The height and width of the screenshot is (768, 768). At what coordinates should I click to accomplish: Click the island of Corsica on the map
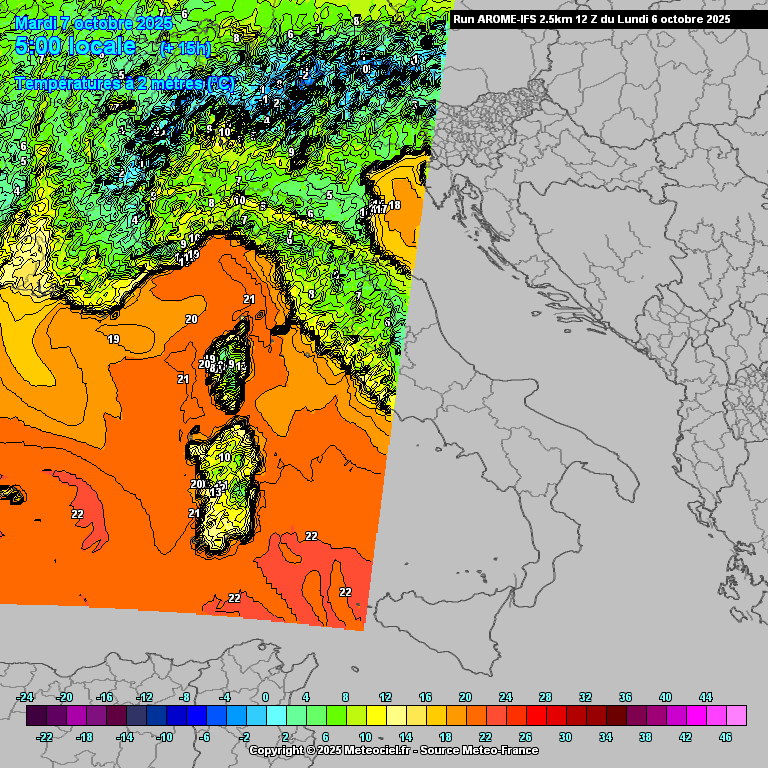coord(232,358)
